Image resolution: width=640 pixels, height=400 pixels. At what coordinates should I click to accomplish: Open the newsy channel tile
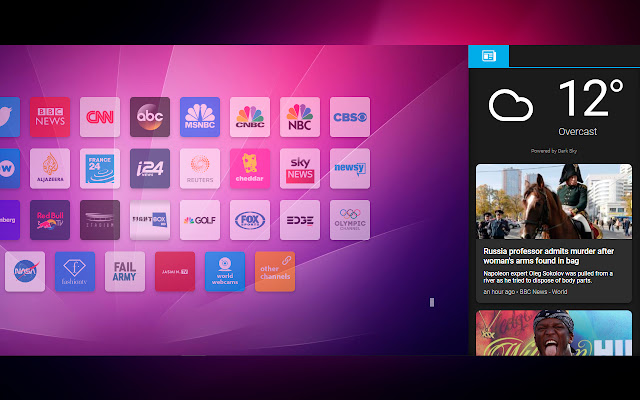pyautogui.click(x=350, y=169)
